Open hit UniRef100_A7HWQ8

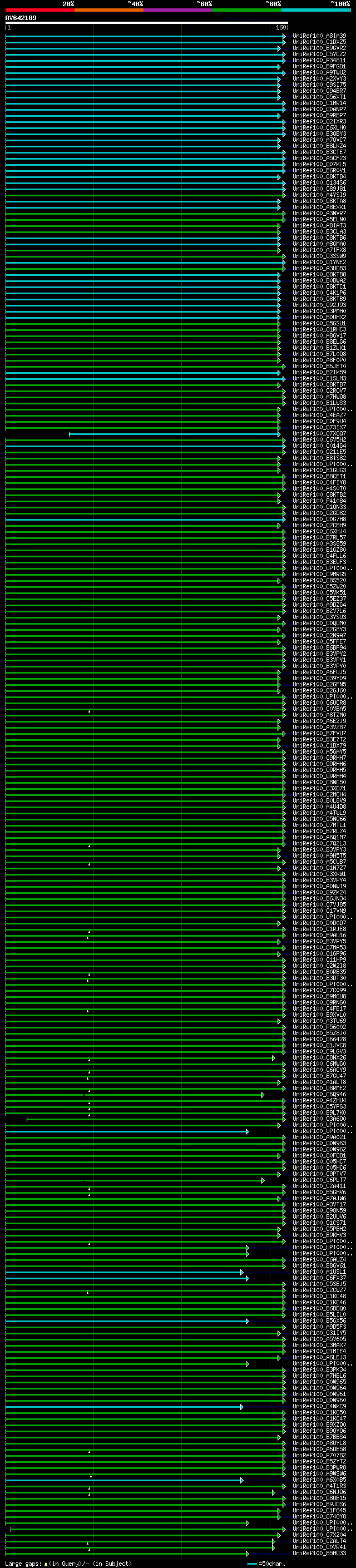[319, 397]
